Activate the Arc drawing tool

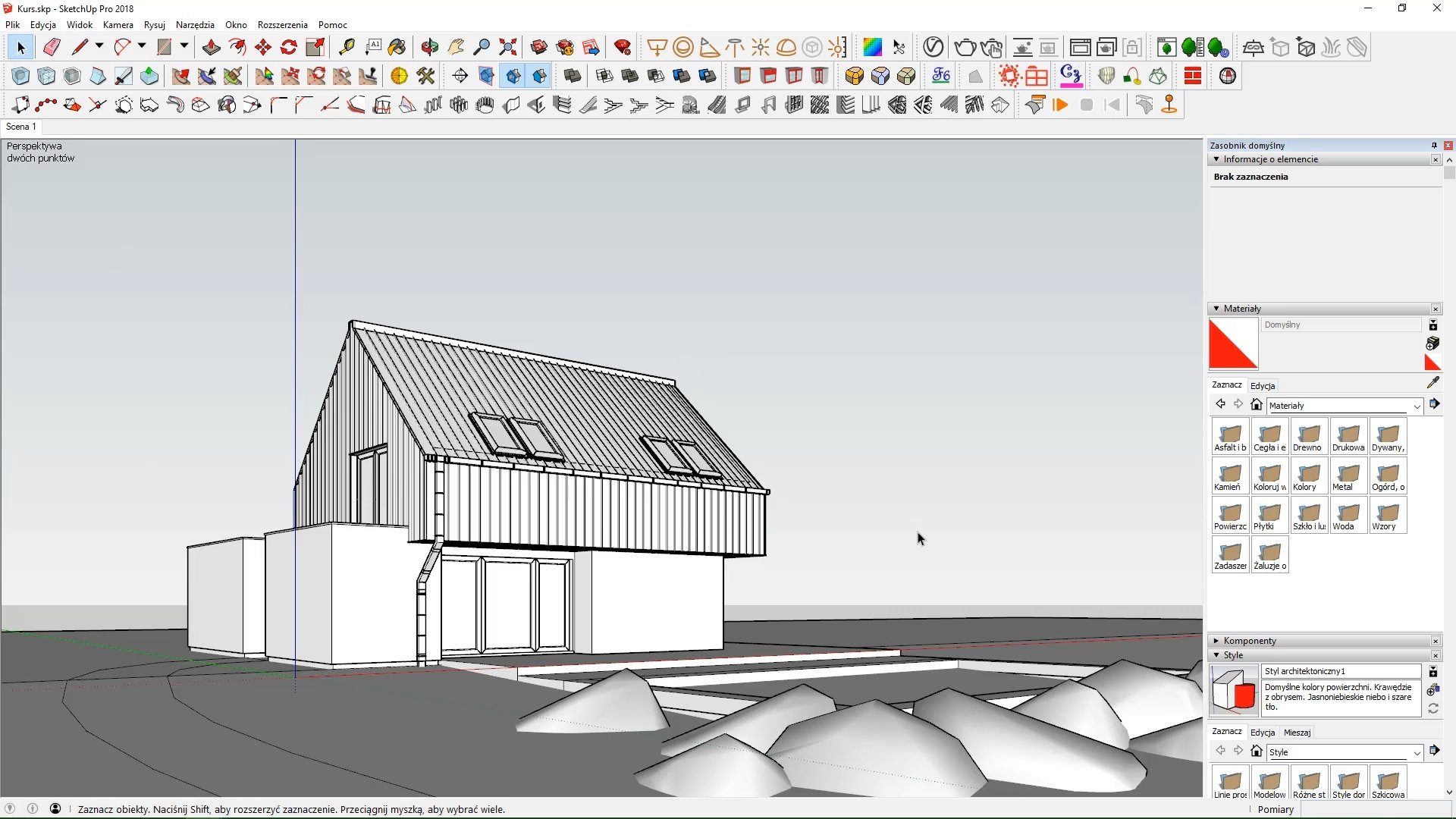[x=122, y=48]
